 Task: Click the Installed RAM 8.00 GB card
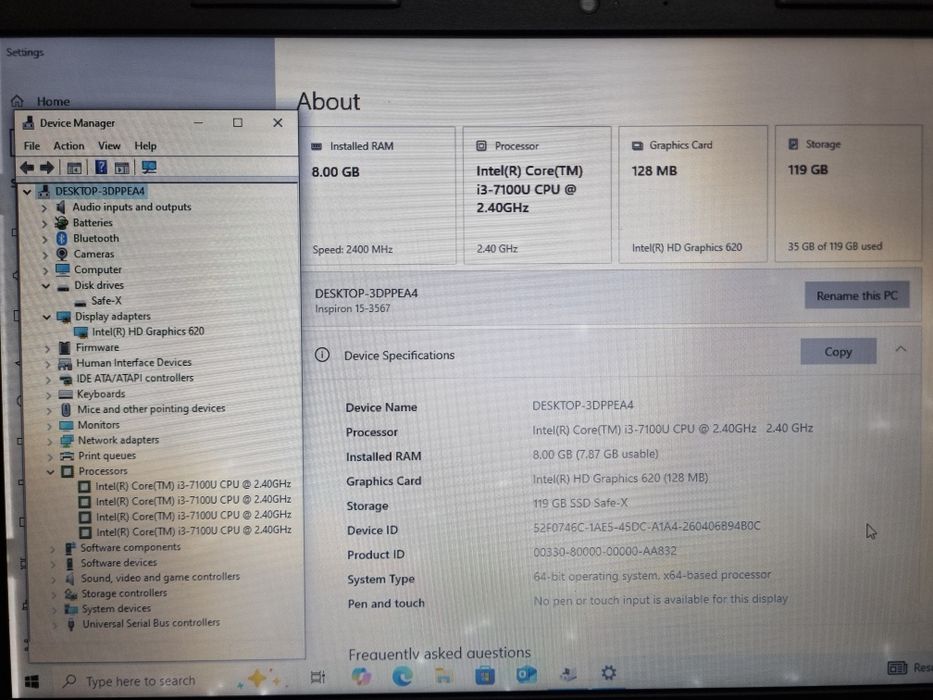(378, 195)
